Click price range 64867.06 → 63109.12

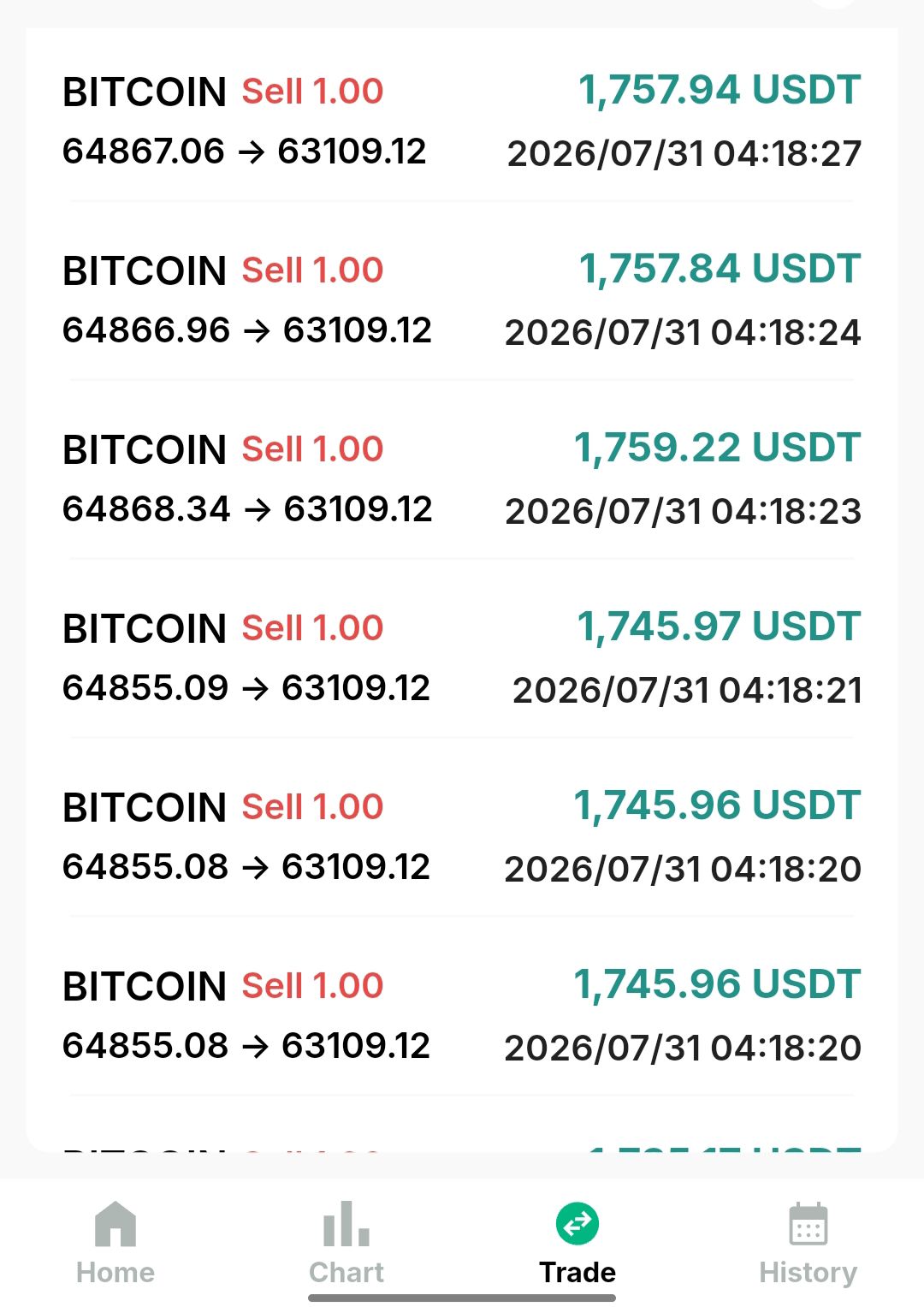244,151
